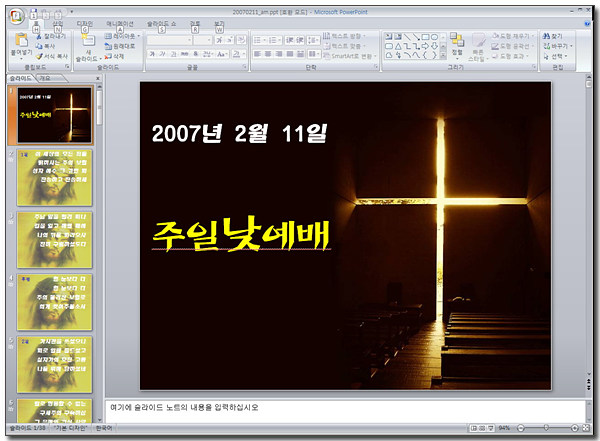Select the Oval shape in gallery

point(435,37)
